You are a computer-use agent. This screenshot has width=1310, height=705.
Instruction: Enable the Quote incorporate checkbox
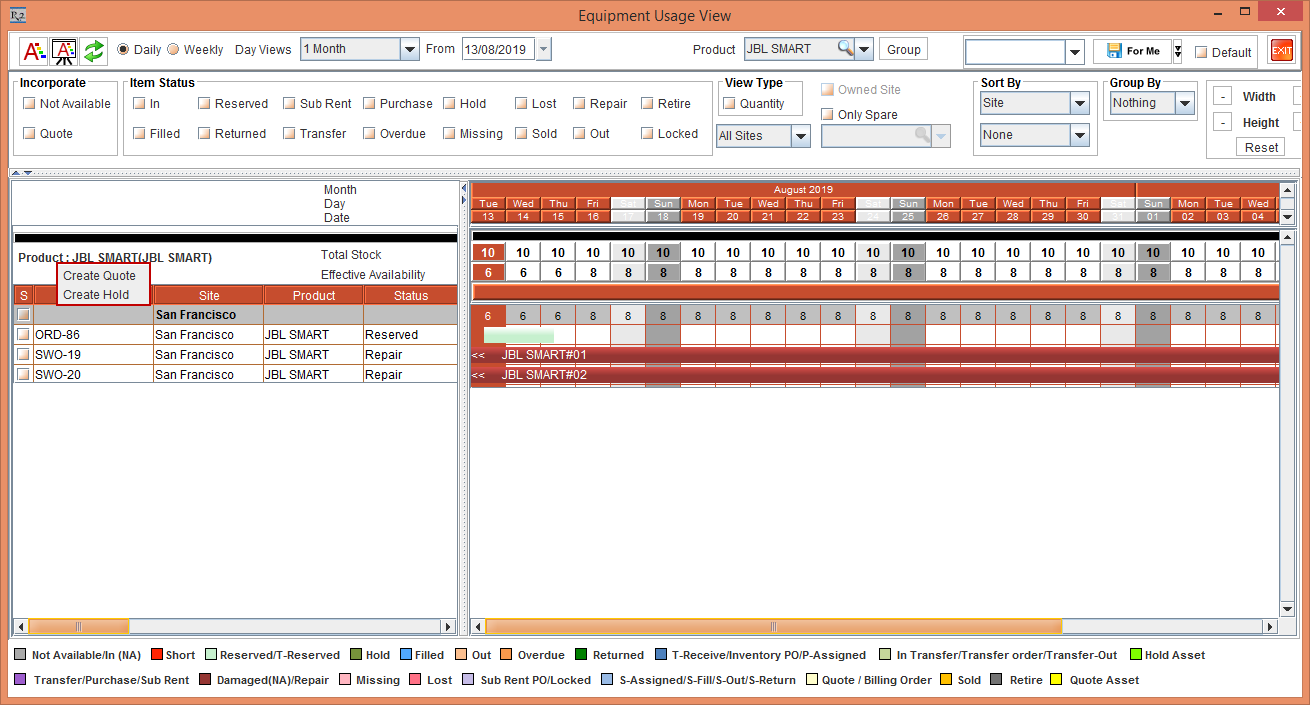coord(29,133)
